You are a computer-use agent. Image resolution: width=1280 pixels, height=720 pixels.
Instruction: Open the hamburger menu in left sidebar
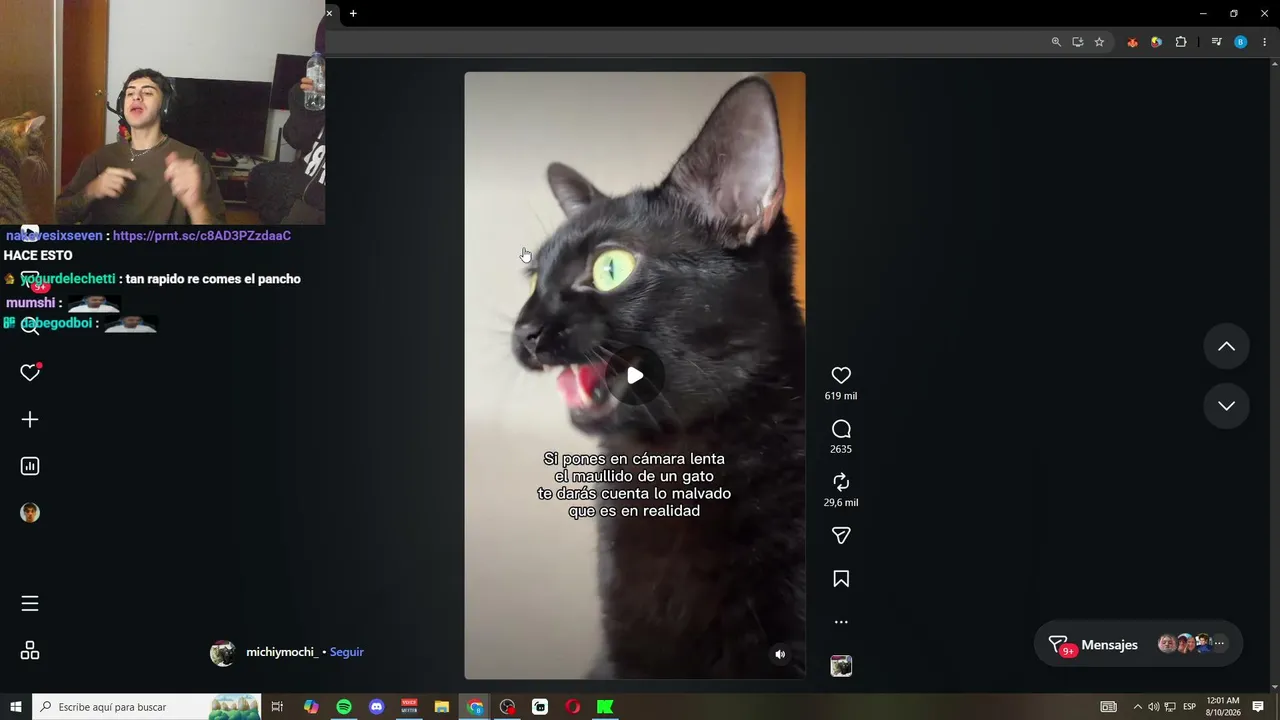coord(30,603)
